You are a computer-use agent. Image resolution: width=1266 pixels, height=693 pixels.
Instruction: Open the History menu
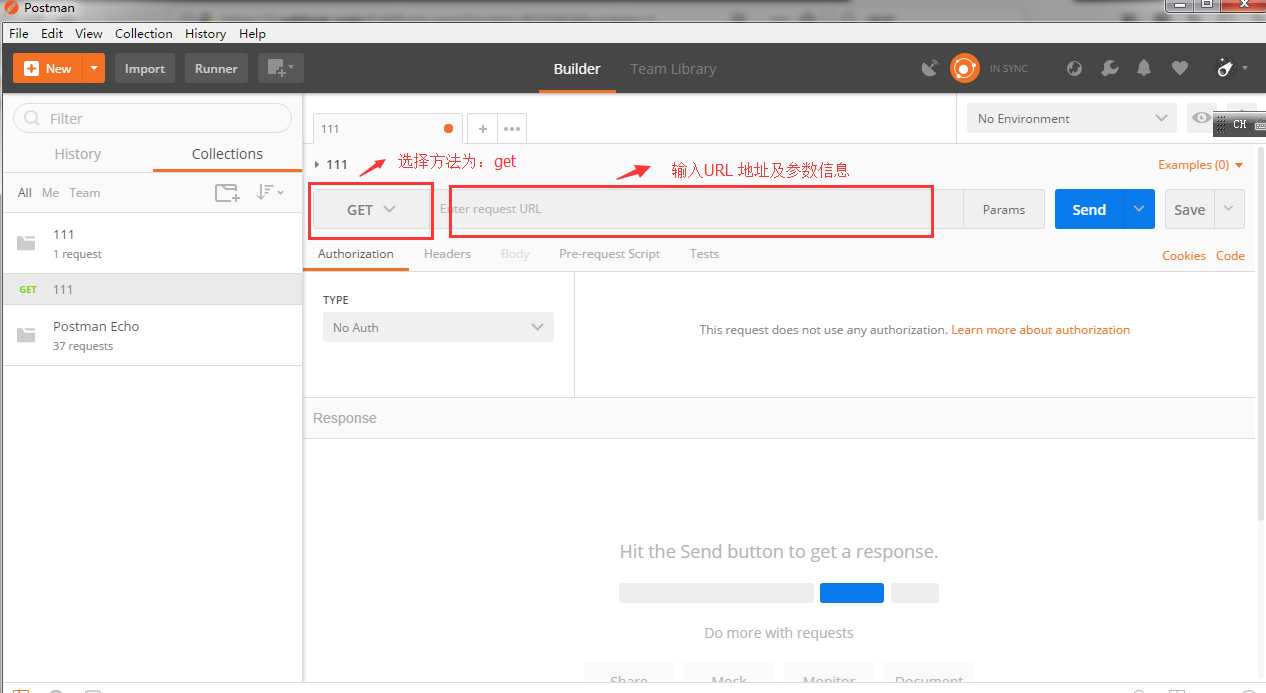pos(205,33)
